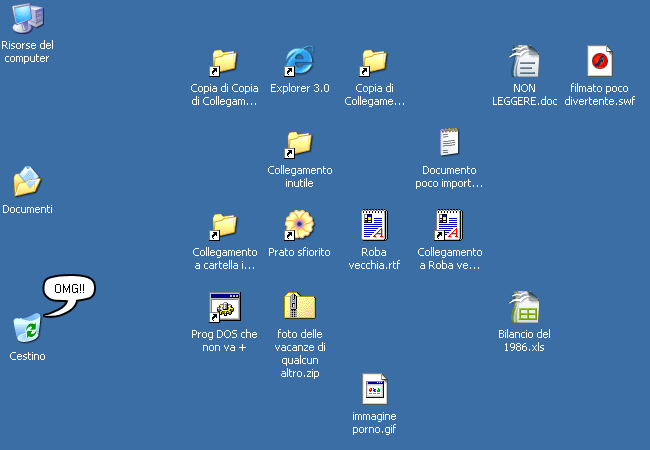Click the 'Collegamento a Roba ve...' label text
Viewport: 650px width, 450px height.
(x=450, y=259)
